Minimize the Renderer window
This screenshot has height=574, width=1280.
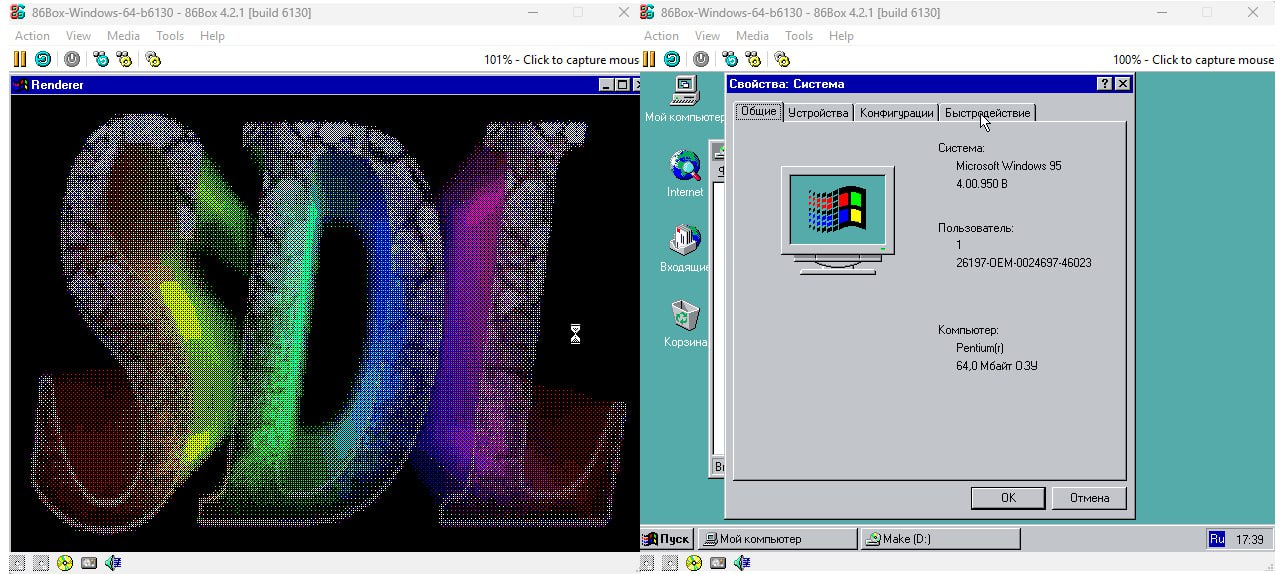[607, 85]
